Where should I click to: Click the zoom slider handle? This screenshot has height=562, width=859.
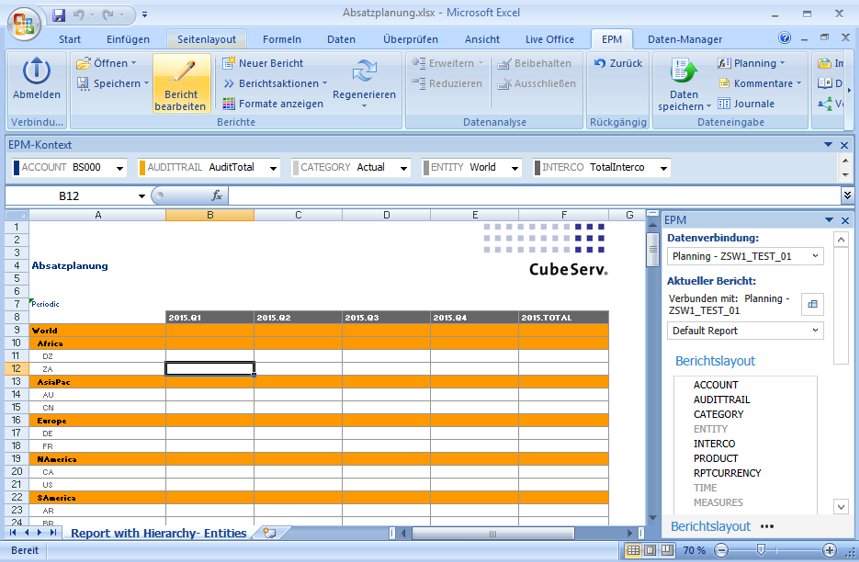click(760, 550)
